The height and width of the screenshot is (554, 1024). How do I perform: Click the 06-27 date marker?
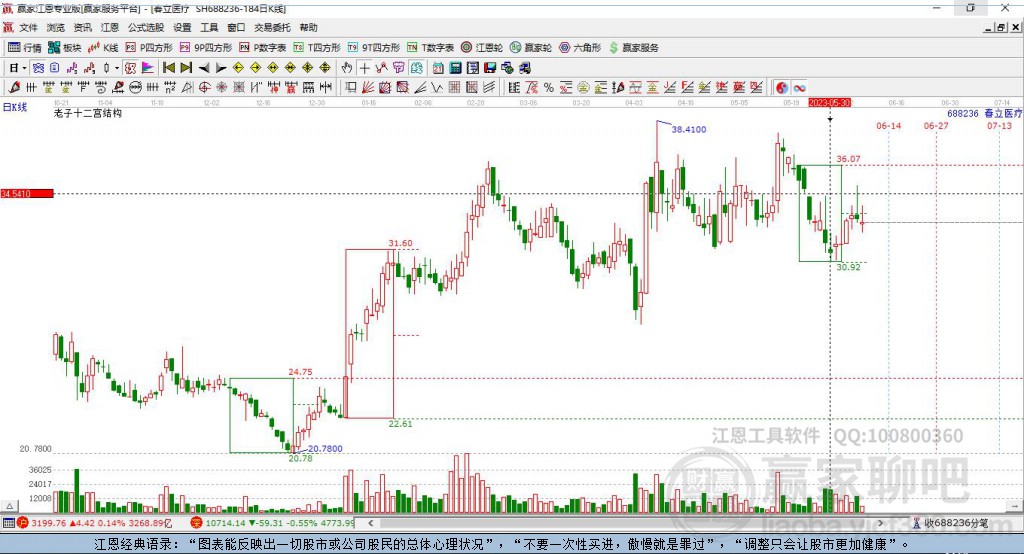936,125
